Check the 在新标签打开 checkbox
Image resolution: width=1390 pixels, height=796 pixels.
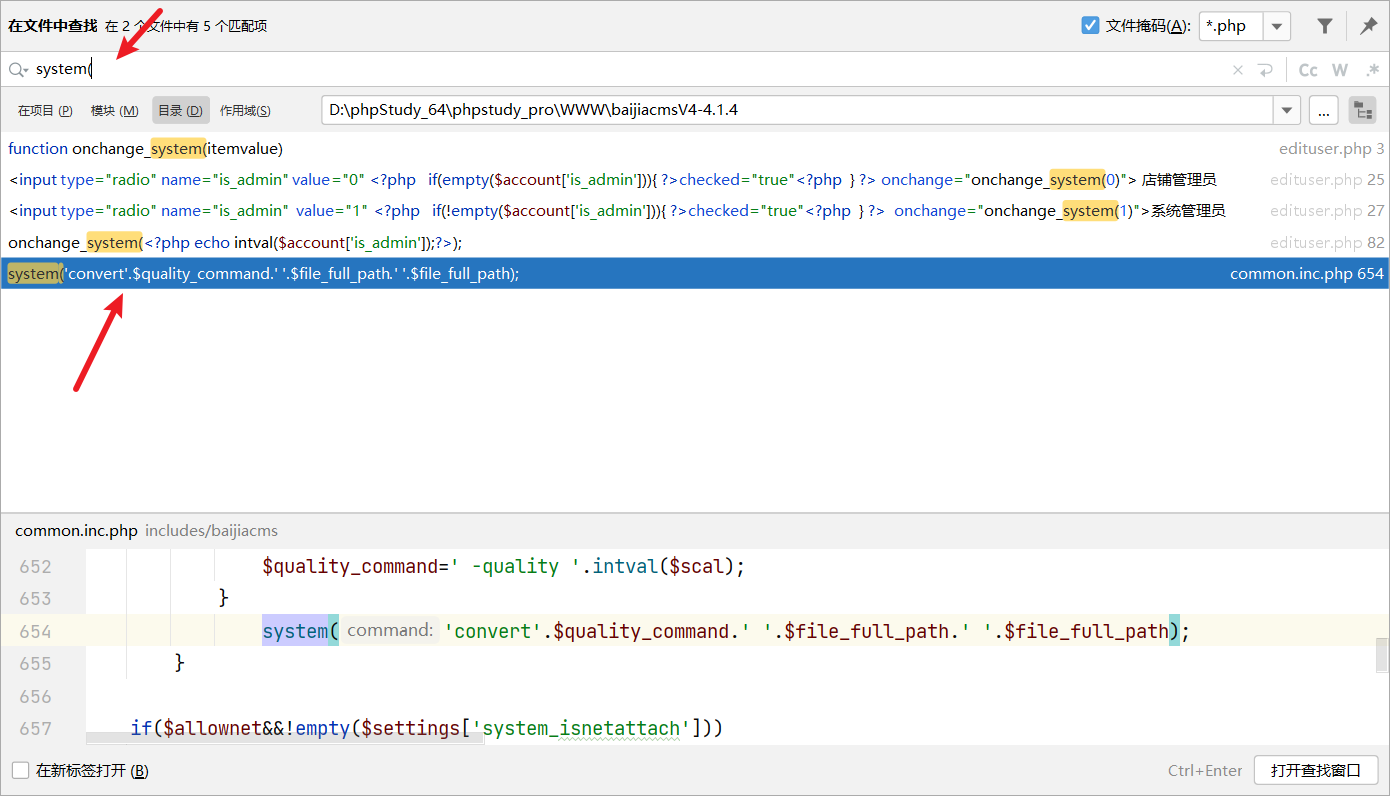tap(20, 770)
